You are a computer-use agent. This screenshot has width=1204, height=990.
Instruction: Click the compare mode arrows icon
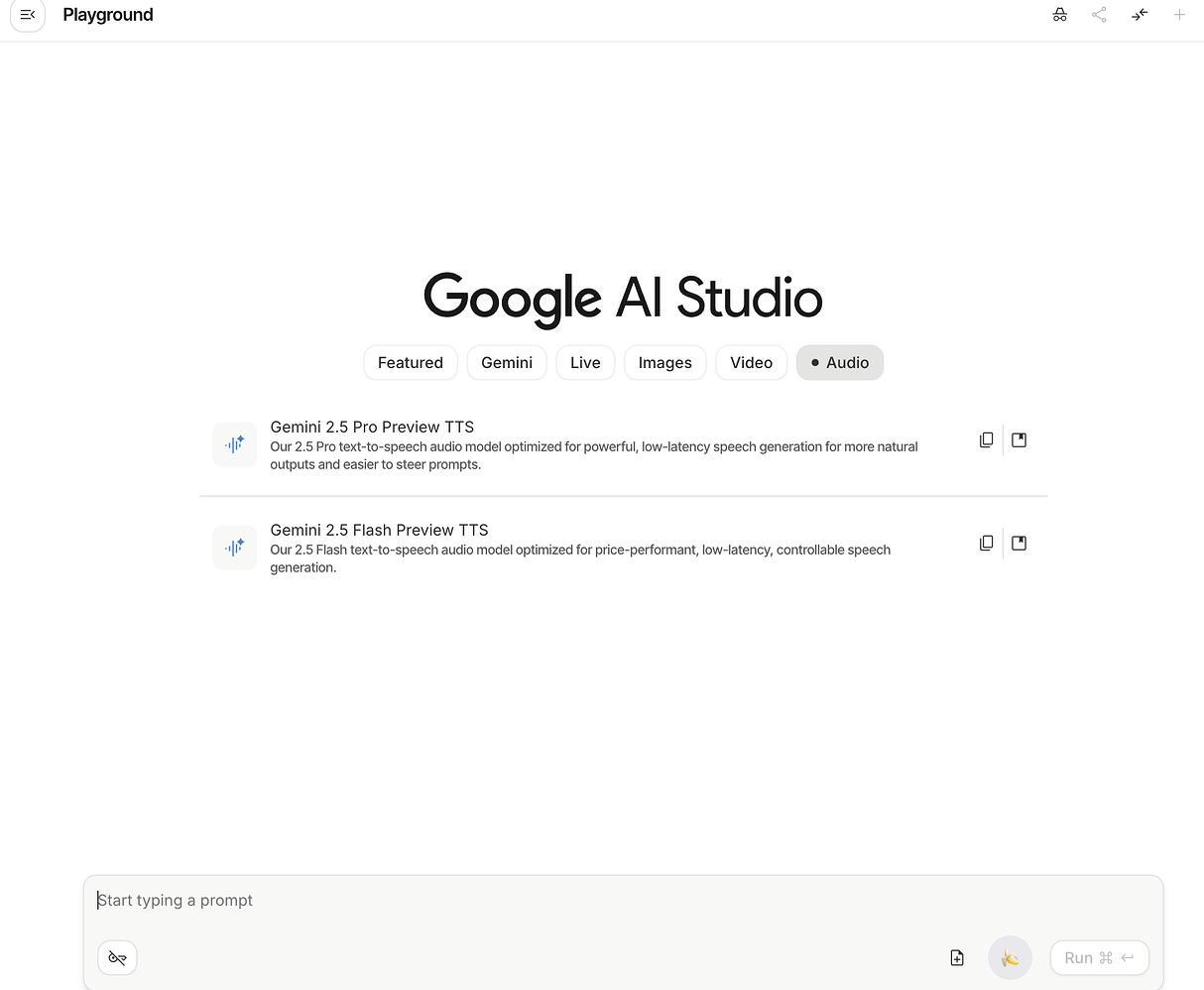click(x=1140, y=15)
